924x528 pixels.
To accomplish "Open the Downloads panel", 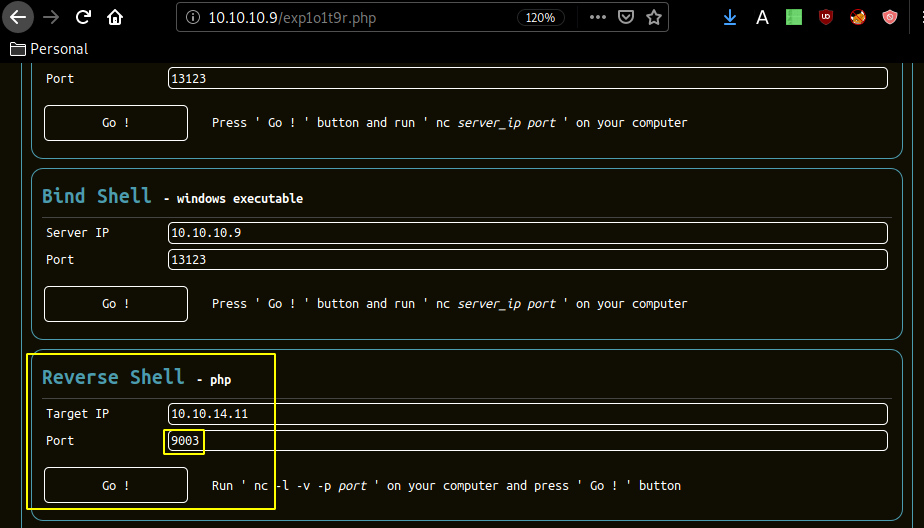I will tap(730, 17).
